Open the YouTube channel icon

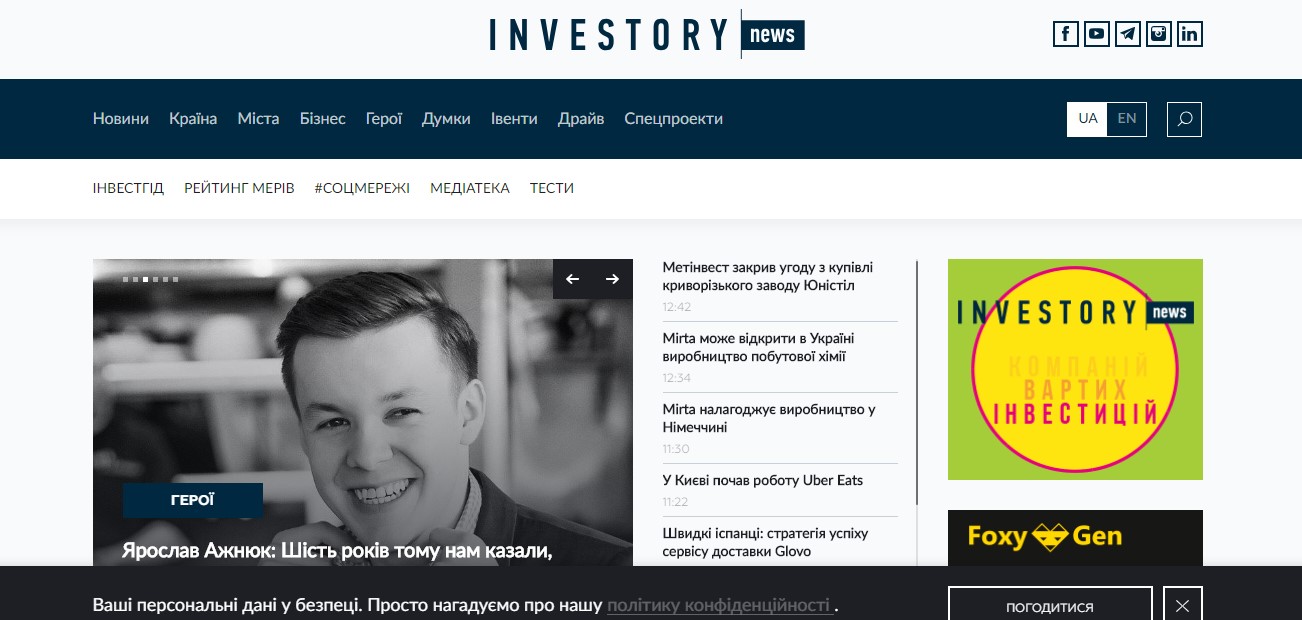pos(1097,34)
